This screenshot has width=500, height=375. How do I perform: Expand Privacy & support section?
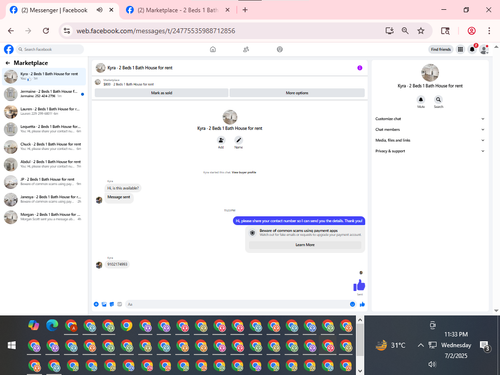[x=430, y=151]
